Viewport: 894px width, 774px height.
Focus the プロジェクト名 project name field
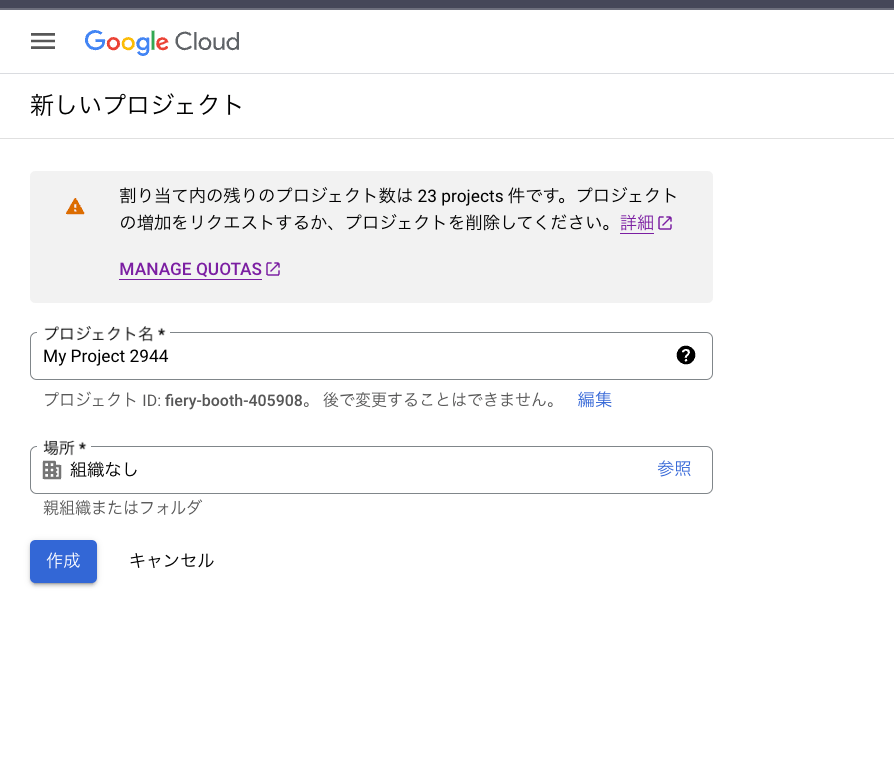(371, 356)
